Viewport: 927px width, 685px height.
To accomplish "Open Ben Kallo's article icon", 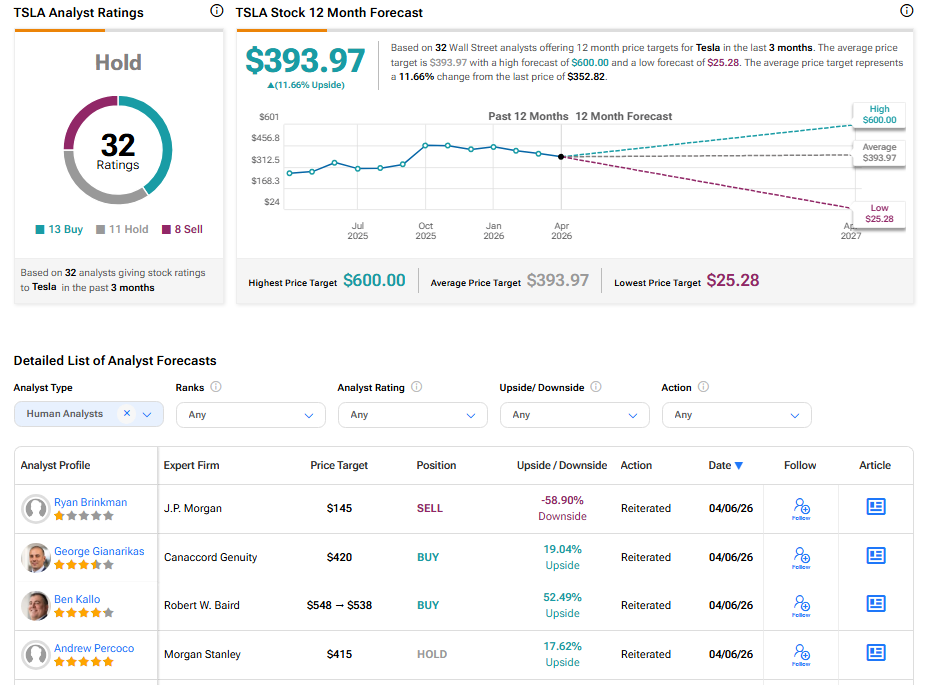I will (x=876, y=604).
